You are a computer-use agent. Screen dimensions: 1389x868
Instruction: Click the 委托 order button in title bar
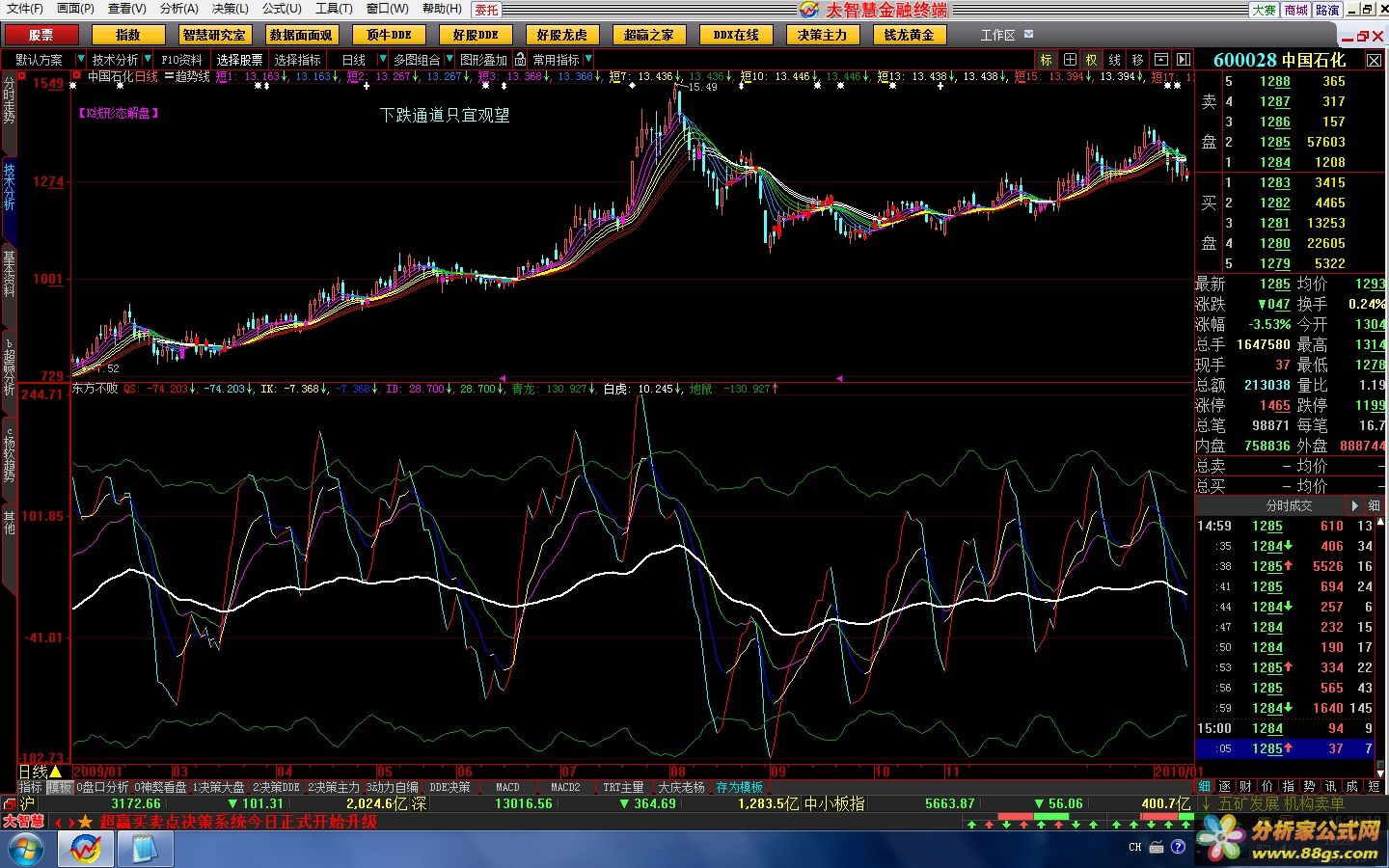coord(487,10)
